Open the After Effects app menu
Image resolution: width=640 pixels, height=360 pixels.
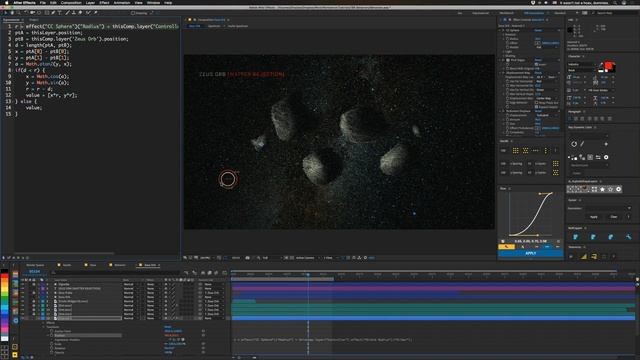point(24,2)
